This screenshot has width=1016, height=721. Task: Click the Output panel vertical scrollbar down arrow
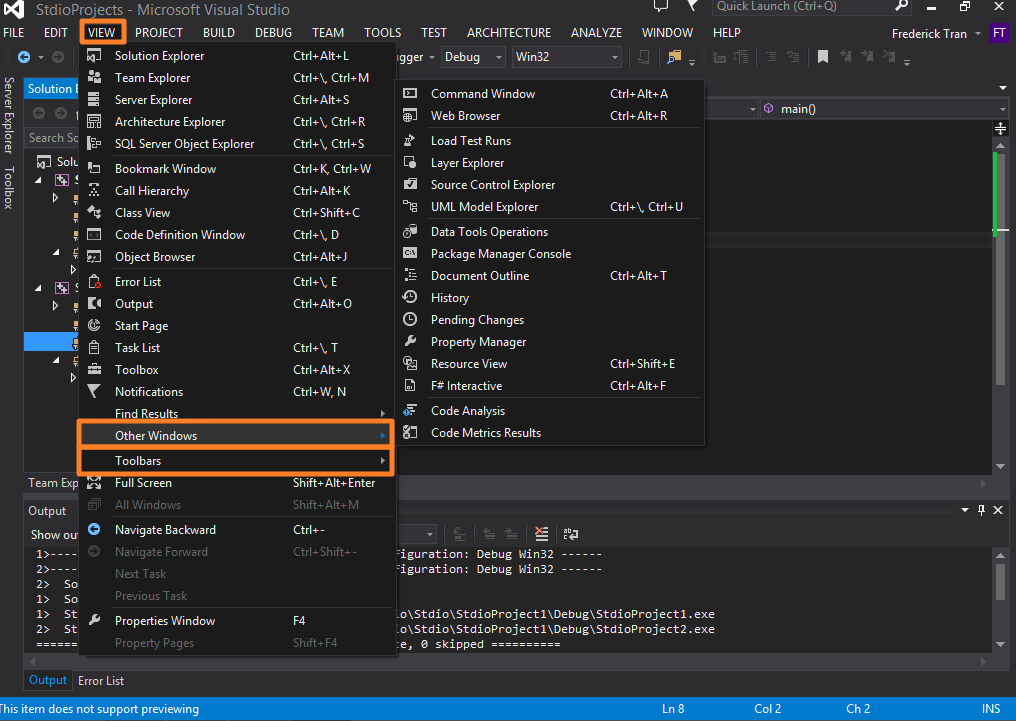1000,644
